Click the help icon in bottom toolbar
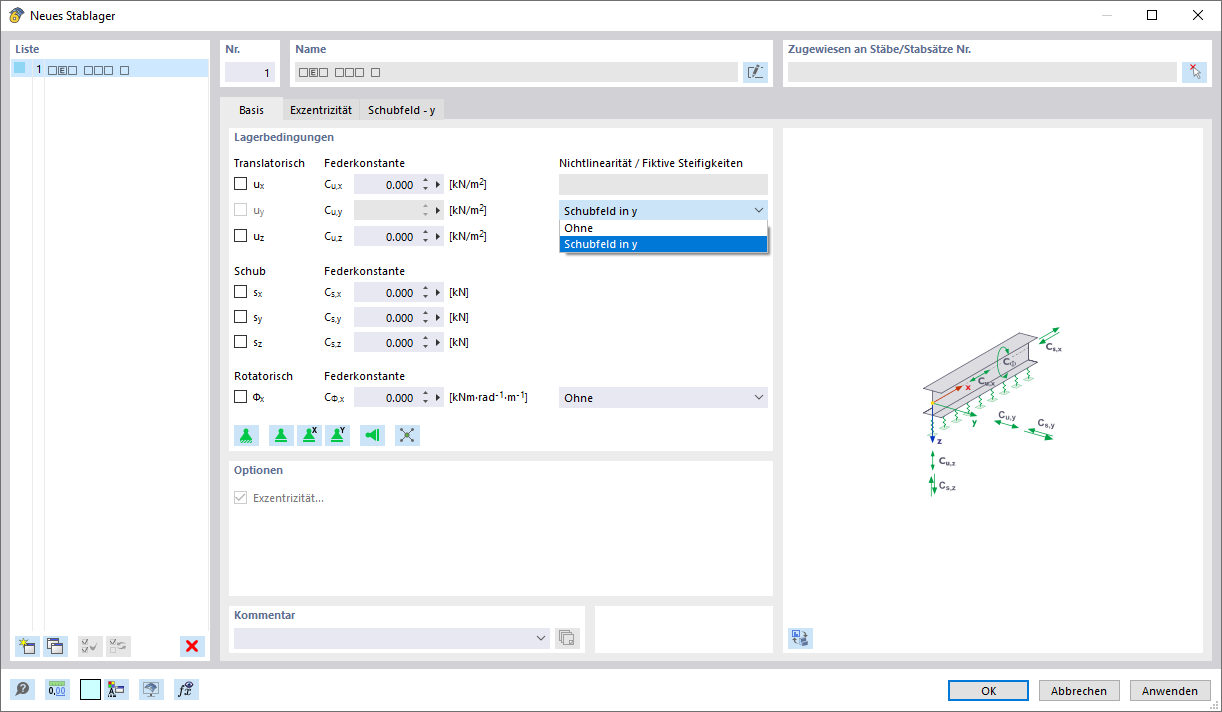1222x712 pixels. 21,689
